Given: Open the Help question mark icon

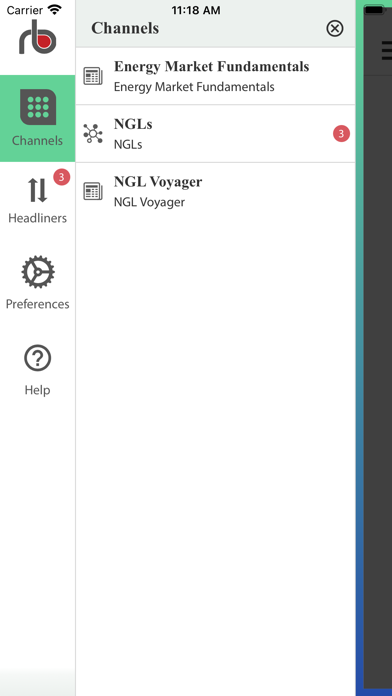Looking at the screenshot, I should click(38, 358).
